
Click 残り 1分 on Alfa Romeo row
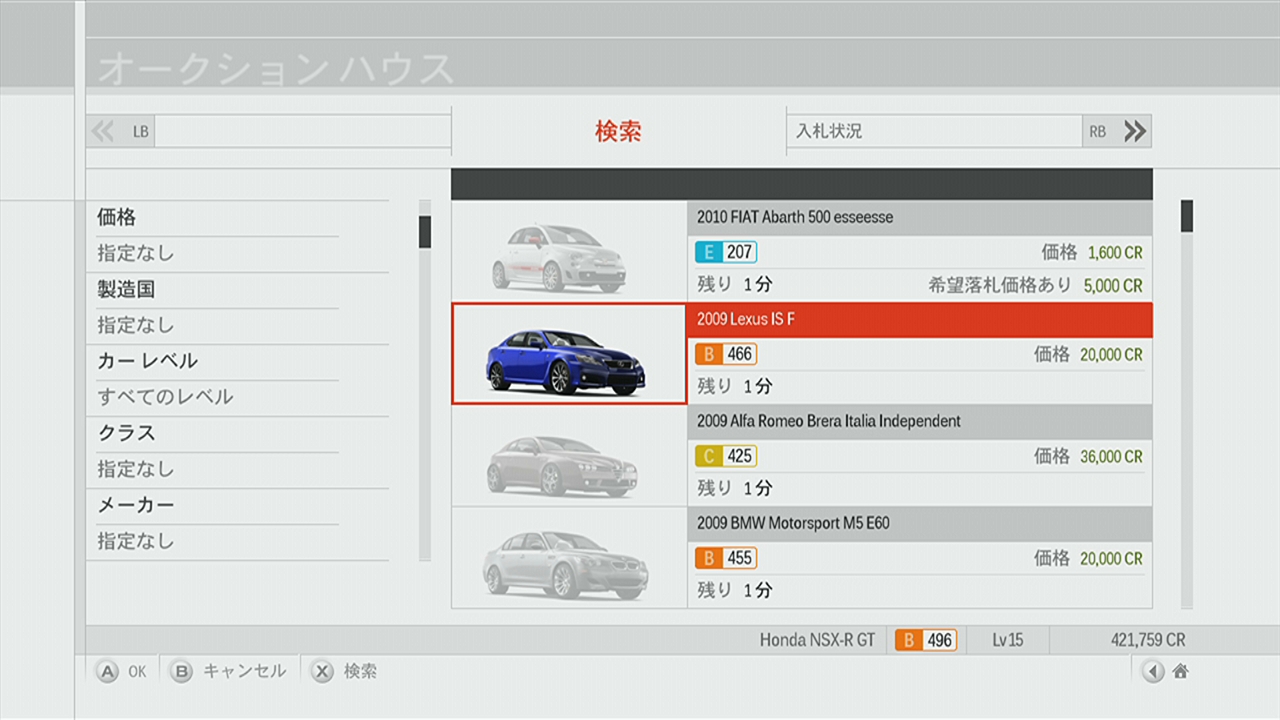[x=735, y=488]
